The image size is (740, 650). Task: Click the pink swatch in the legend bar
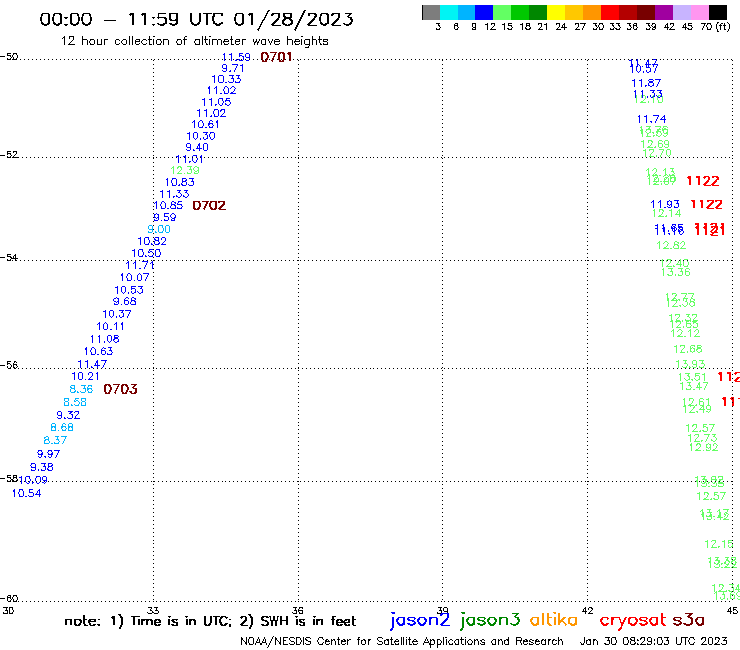(700, 12)
